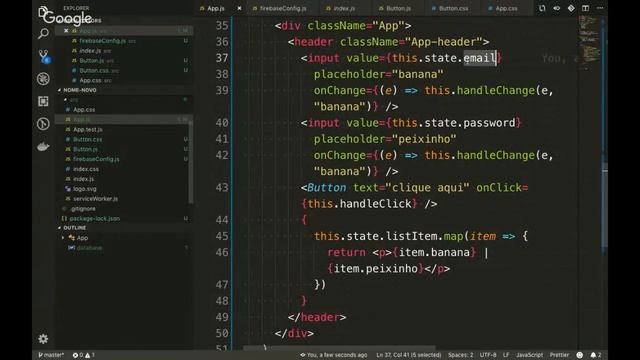Toggle file blame eye icon in editor toolbar
640x360 pixels.
[x=557, y=8]
